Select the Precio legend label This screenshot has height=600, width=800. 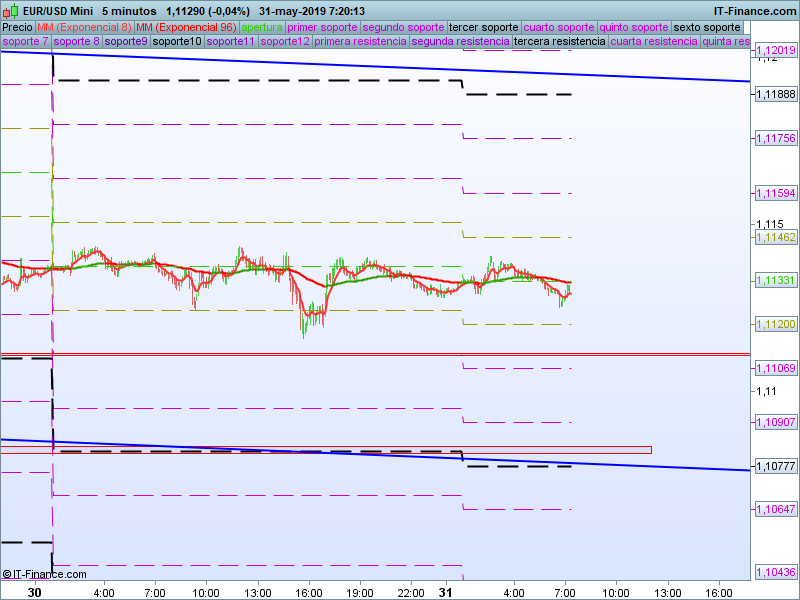pos(17,27)
